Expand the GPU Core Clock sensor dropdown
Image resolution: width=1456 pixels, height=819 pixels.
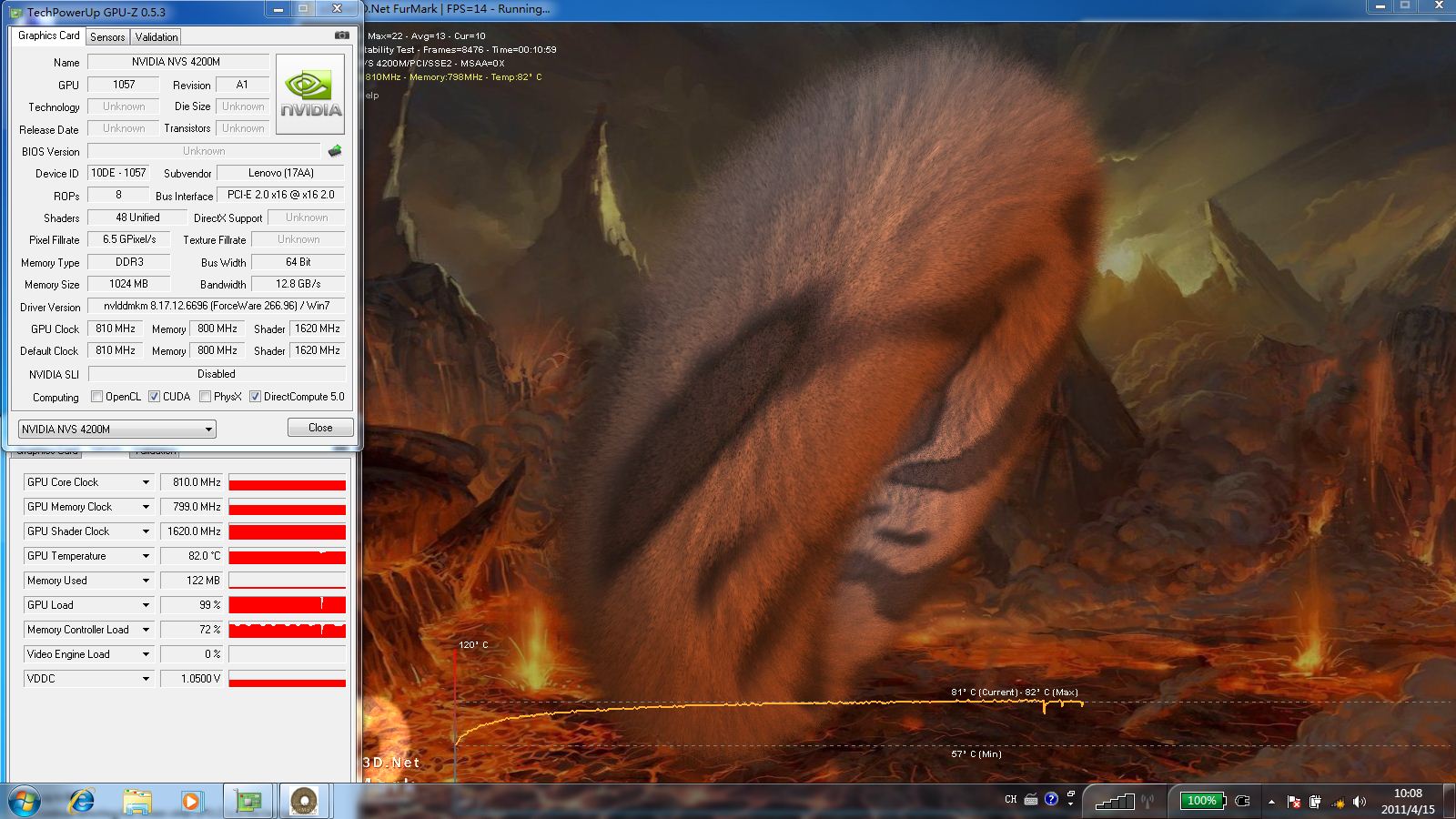click(x=146, y=482)
